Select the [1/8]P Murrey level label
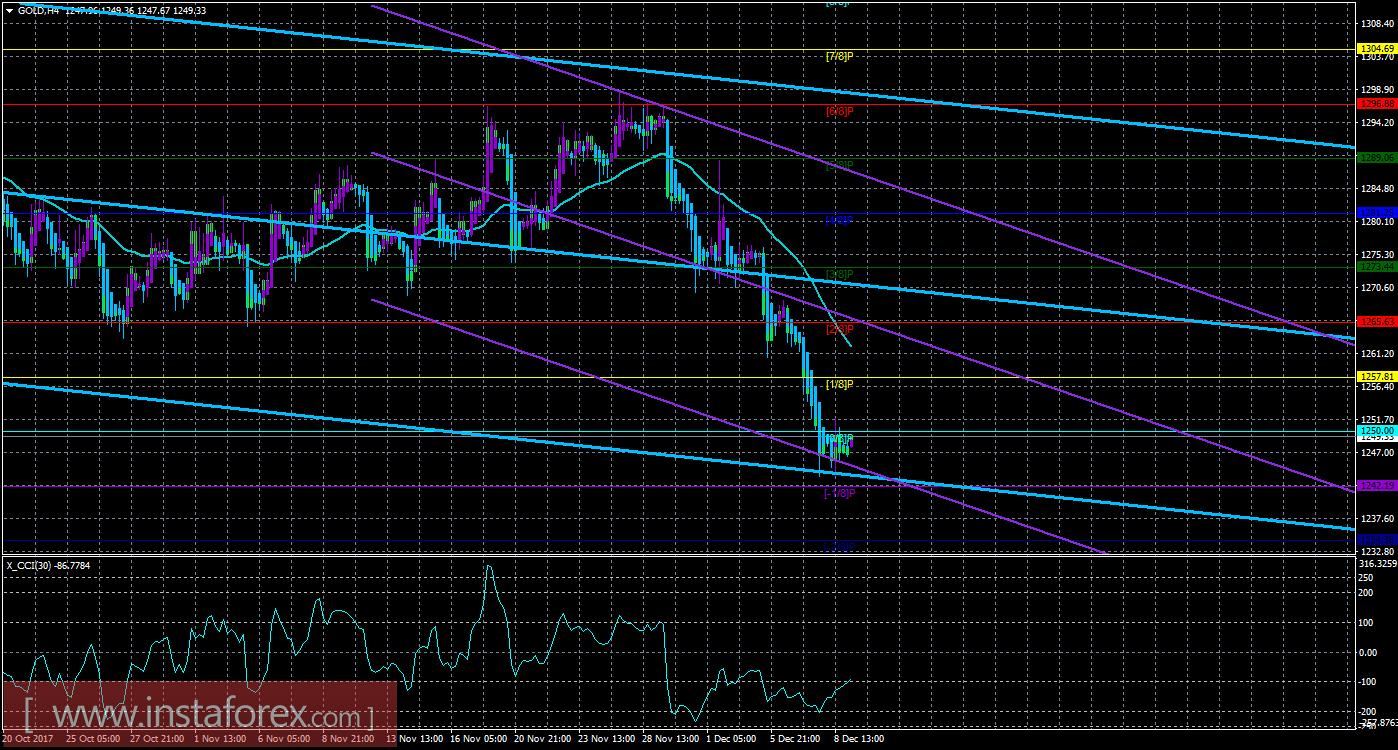Image resolution: width=1398 pixels, height=750 pixels. click(x=839, y=384)
